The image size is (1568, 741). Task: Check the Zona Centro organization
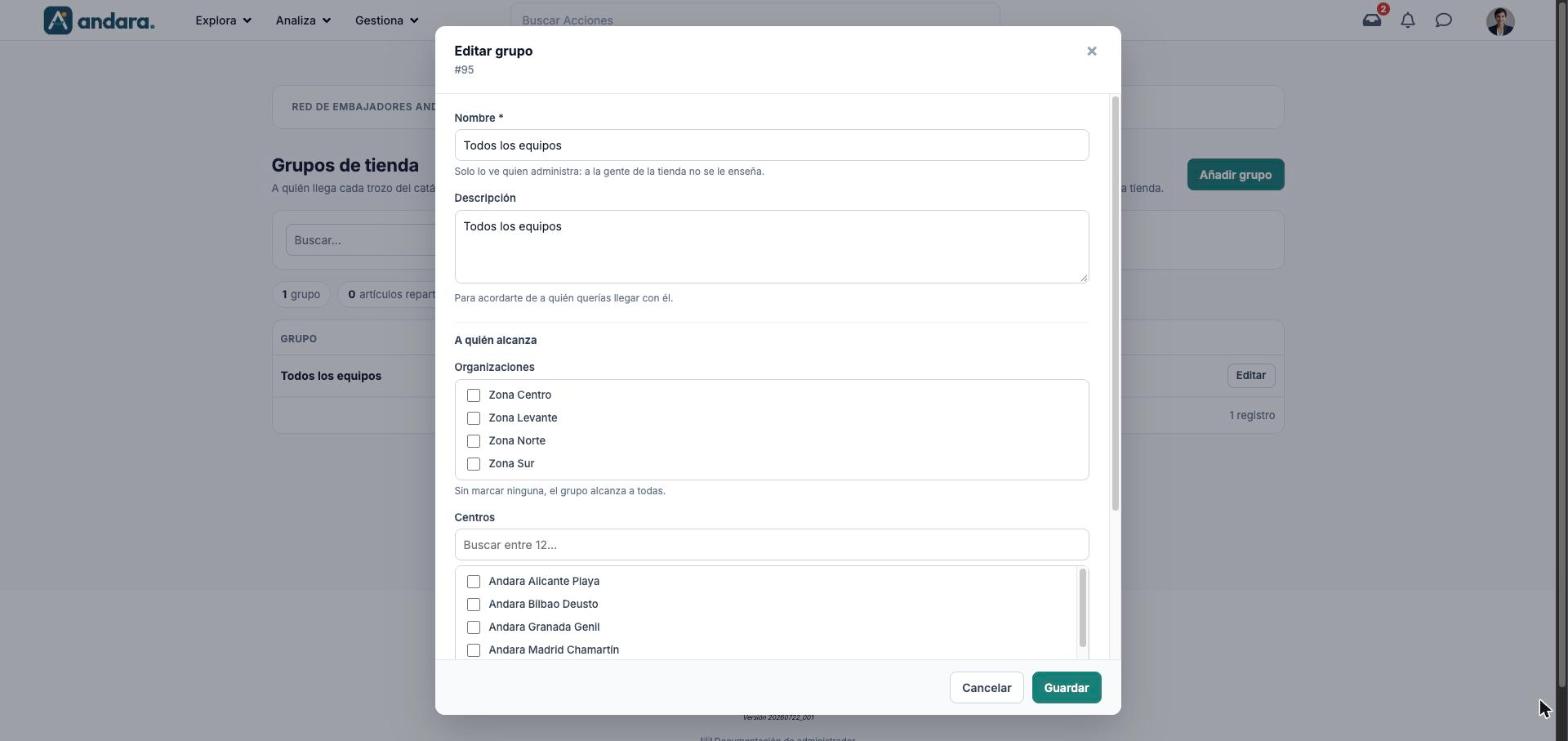click(474, 395)
